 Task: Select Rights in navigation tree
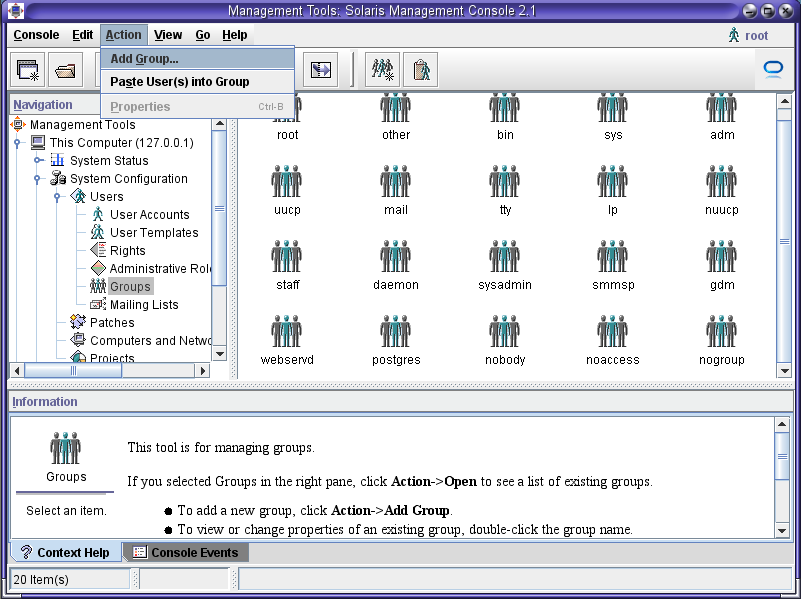(128, 251)
